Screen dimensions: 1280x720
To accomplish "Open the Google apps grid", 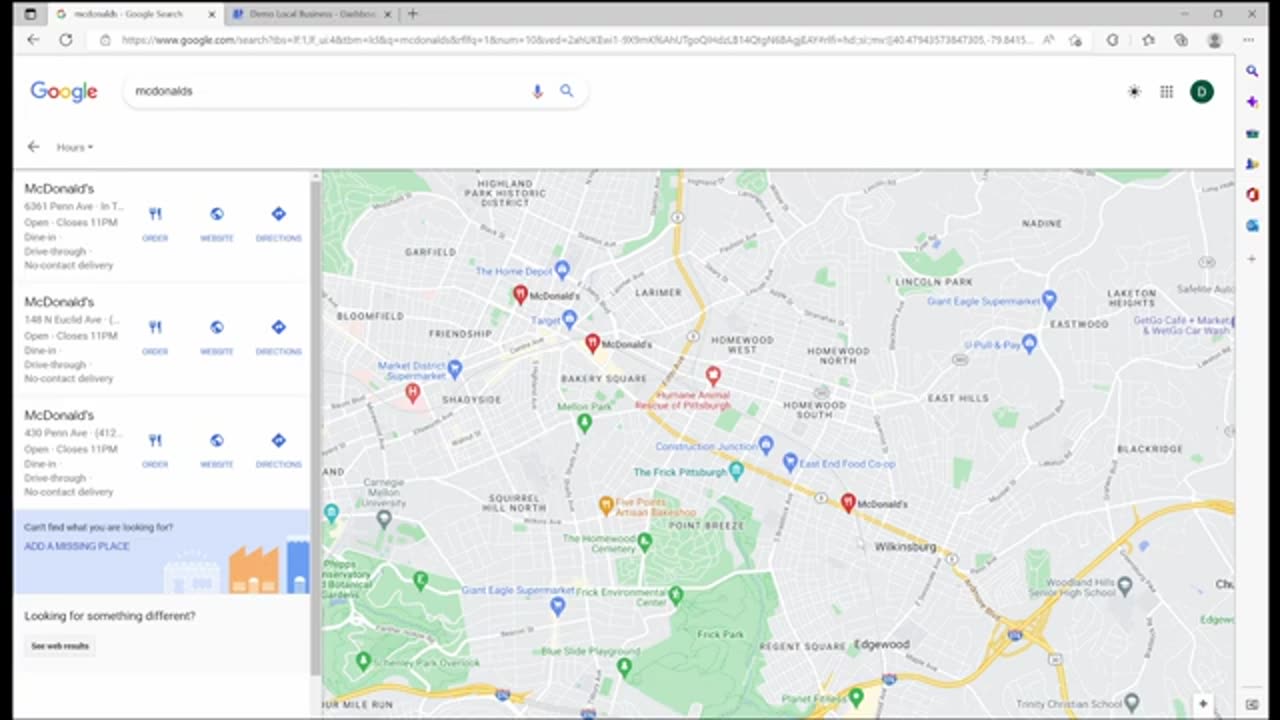I will pyautogui.click(x=1166, y=92).
